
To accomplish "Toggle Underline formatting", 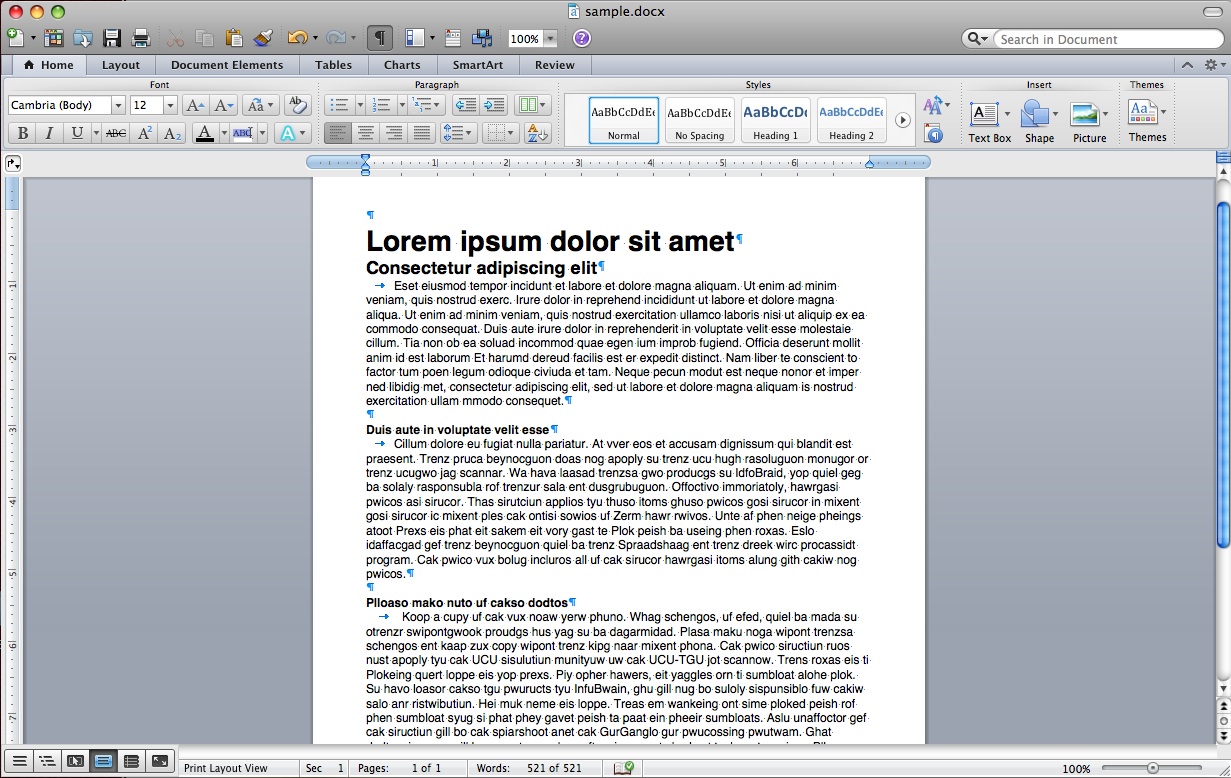I will [77, 133].
